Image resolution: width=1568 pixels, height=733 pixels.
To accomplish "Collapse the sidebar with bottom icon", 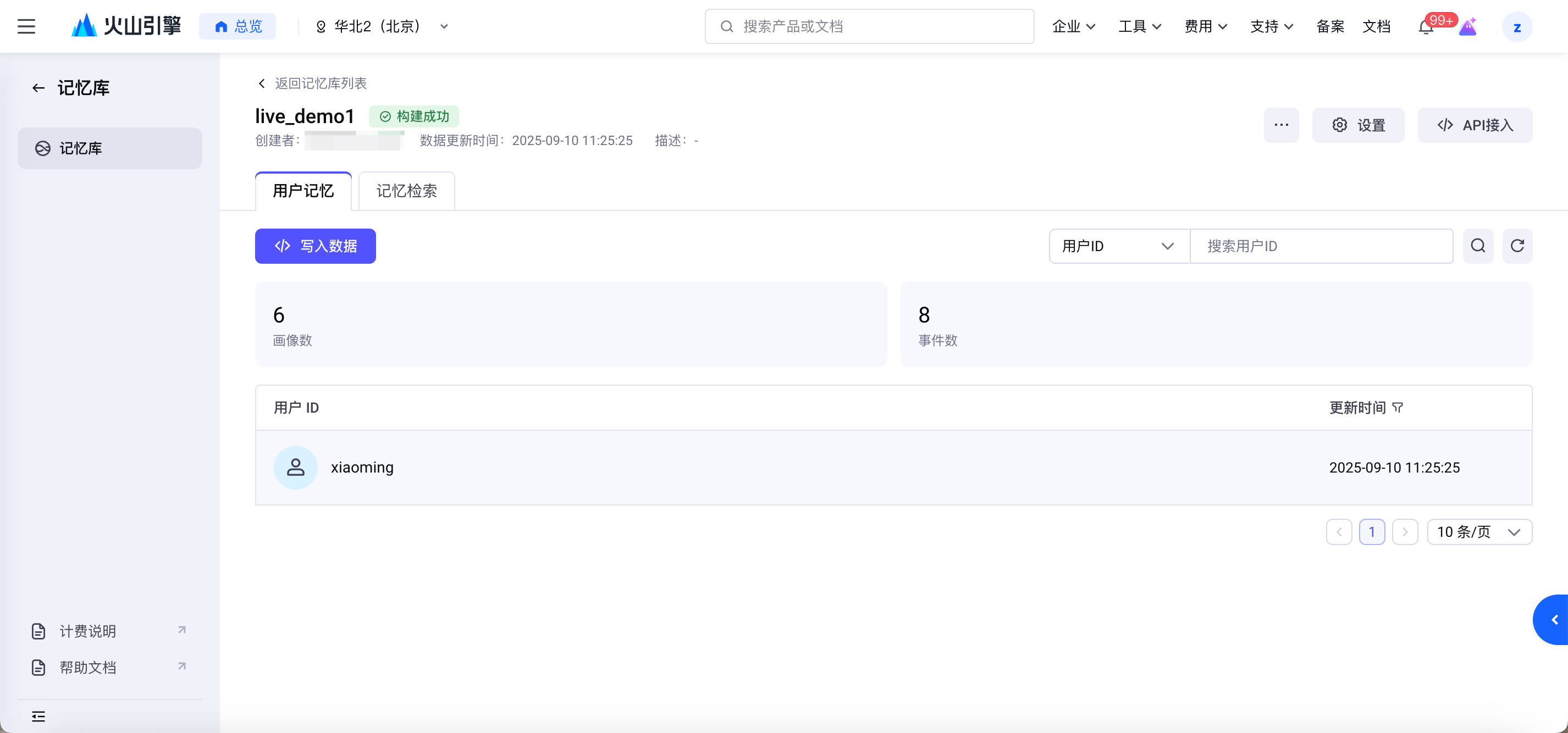I will coord(38,716).
